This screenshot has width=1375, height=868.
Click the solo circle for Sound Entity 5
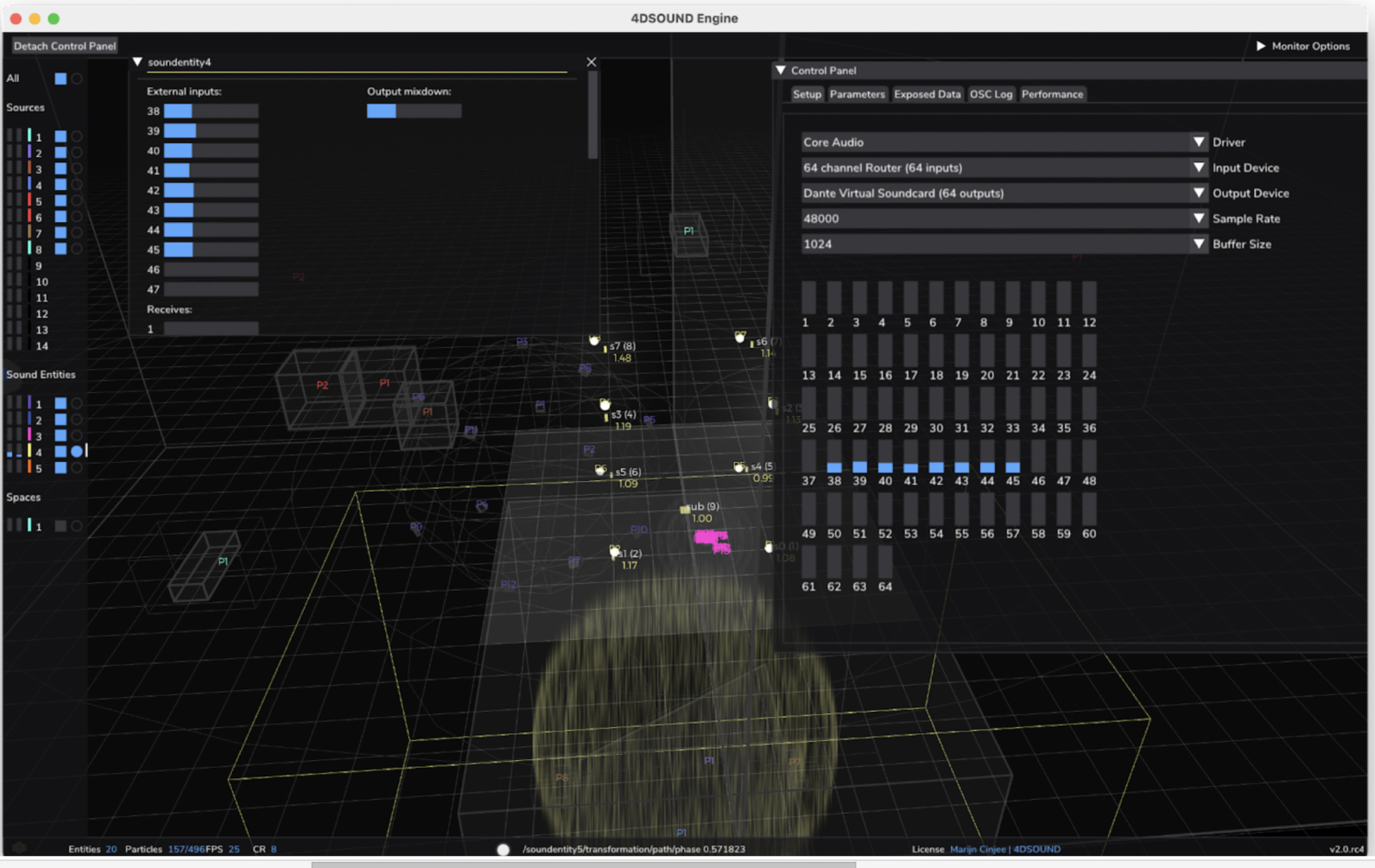[77, 468]
